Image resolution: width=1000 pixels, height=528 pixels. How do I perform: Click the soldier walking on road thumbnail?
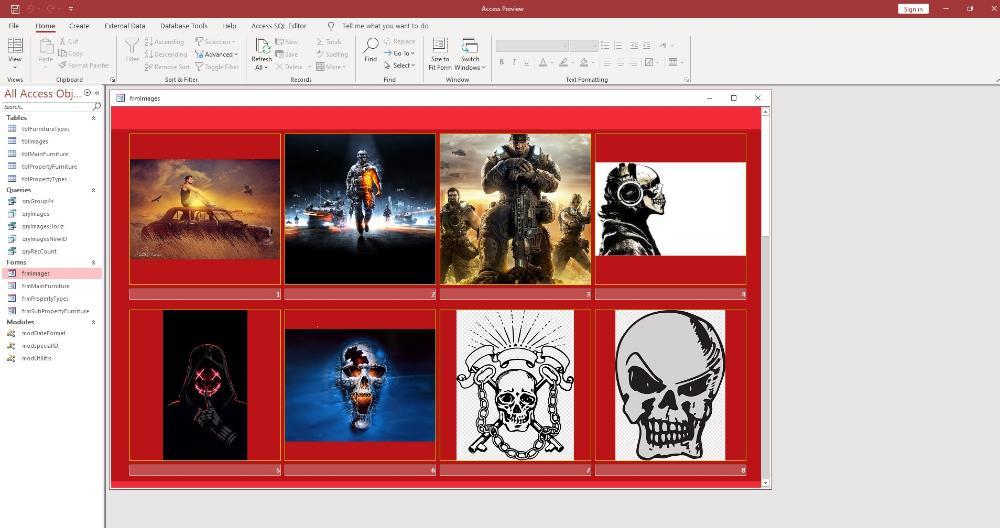[x=360, y=209]
